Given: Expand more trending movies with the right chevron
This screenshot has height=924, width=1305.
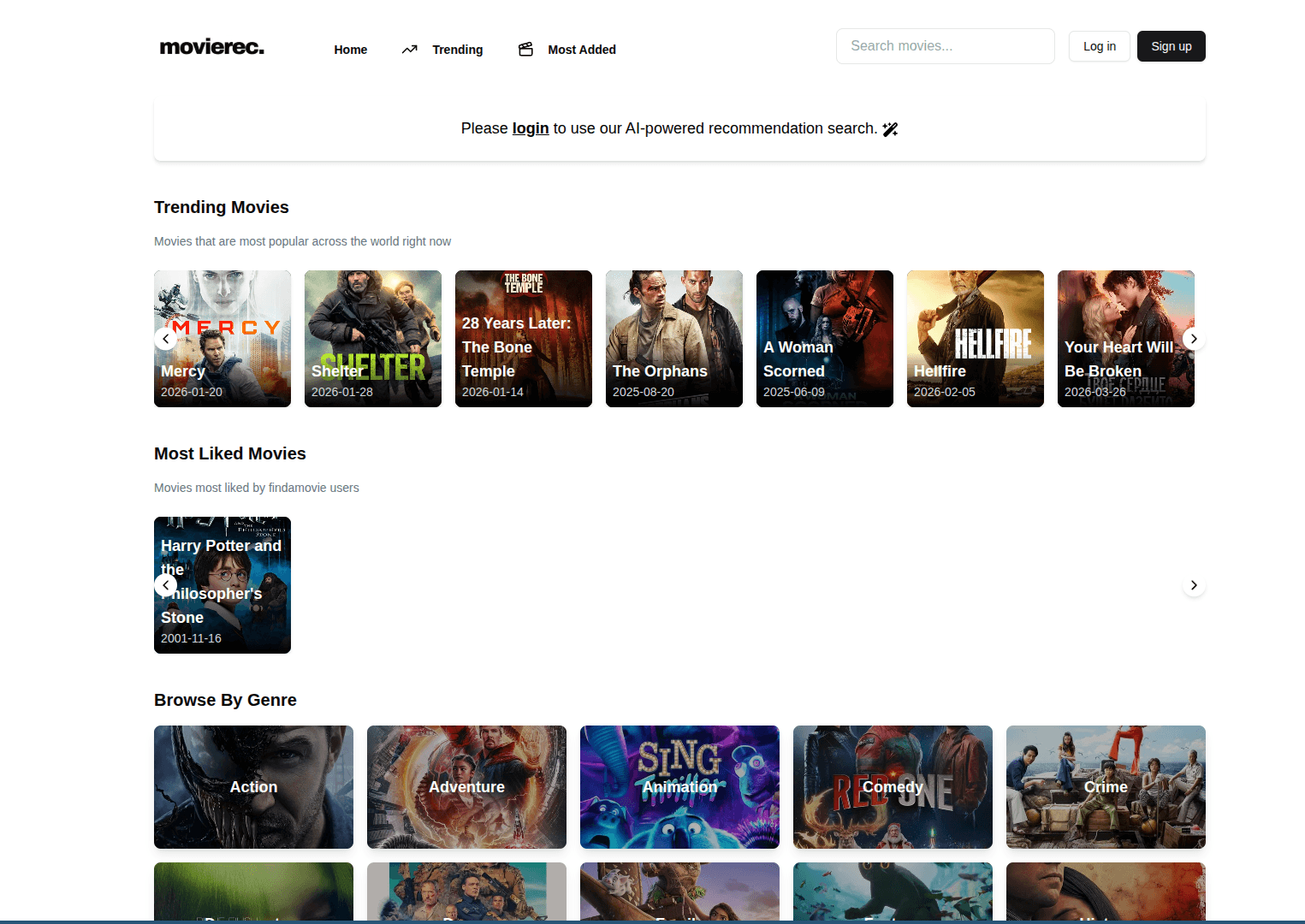Looking at the screenshot, I should (x=1193, y=338).
